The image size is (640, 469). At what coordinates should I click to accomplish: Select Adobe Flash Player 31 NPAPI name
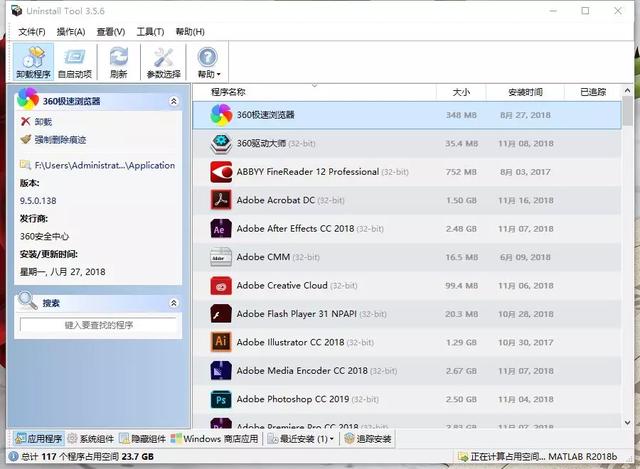(x=296, y=314)
